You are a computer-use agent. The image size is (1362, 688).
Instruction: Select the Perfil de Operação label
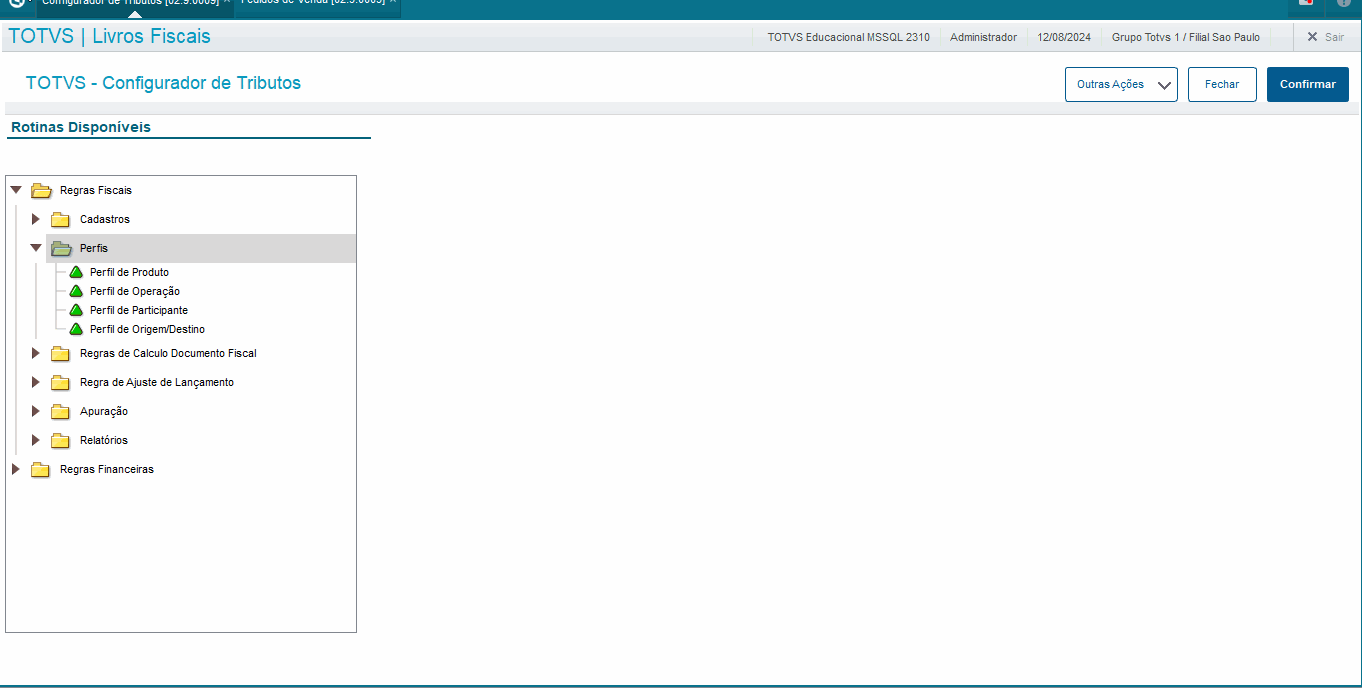click(x=135, y=291)
